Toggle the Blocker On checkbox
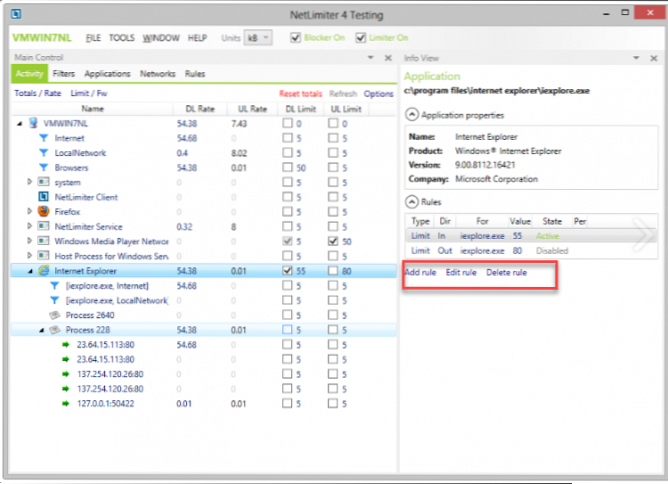668x484 pixels. pyautogui.click(x=295, y=38)
